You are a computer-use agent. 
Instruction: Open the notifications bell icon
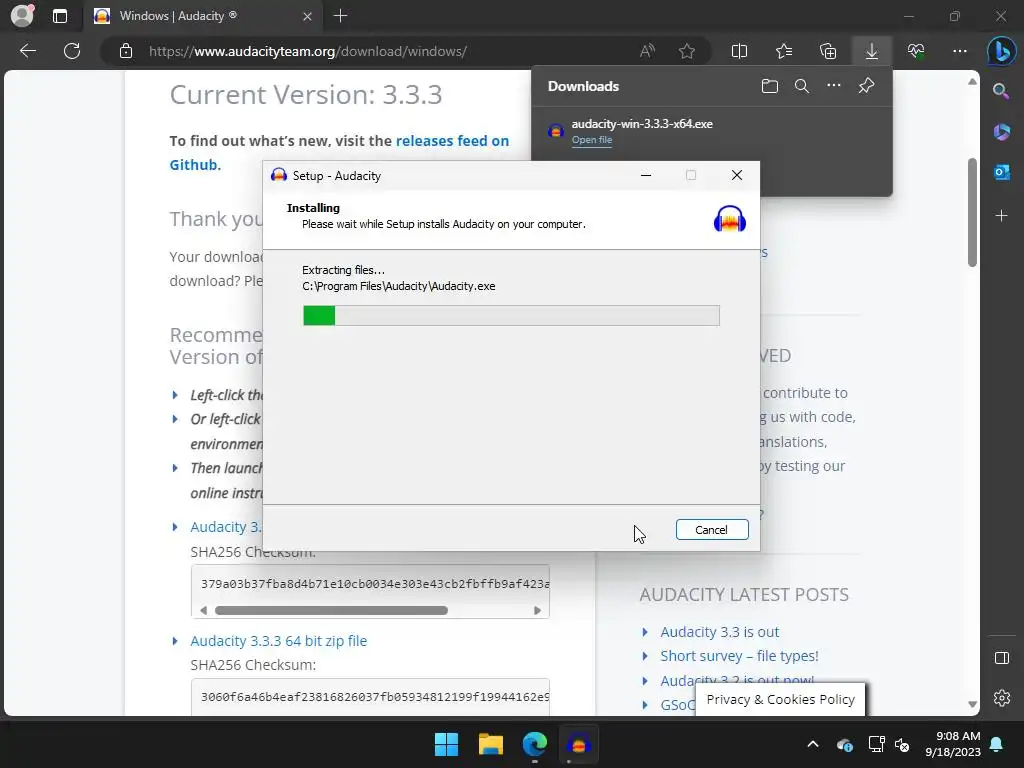point(997,744)
